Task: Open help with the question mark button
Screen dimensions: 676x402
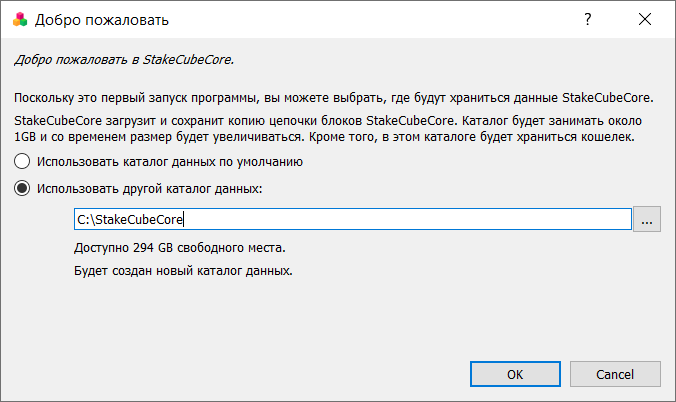Action: (x=588, y=19)
